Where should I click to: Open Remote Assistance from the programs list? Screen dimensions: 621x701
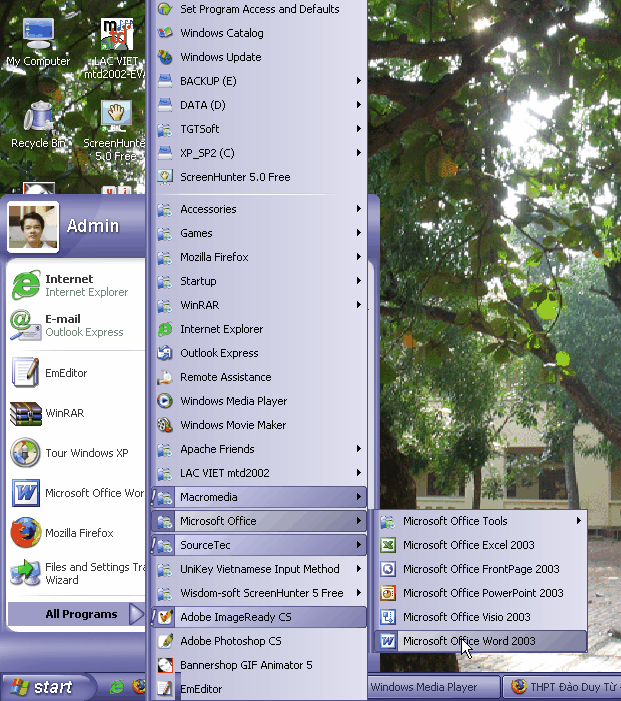point(225,377)
